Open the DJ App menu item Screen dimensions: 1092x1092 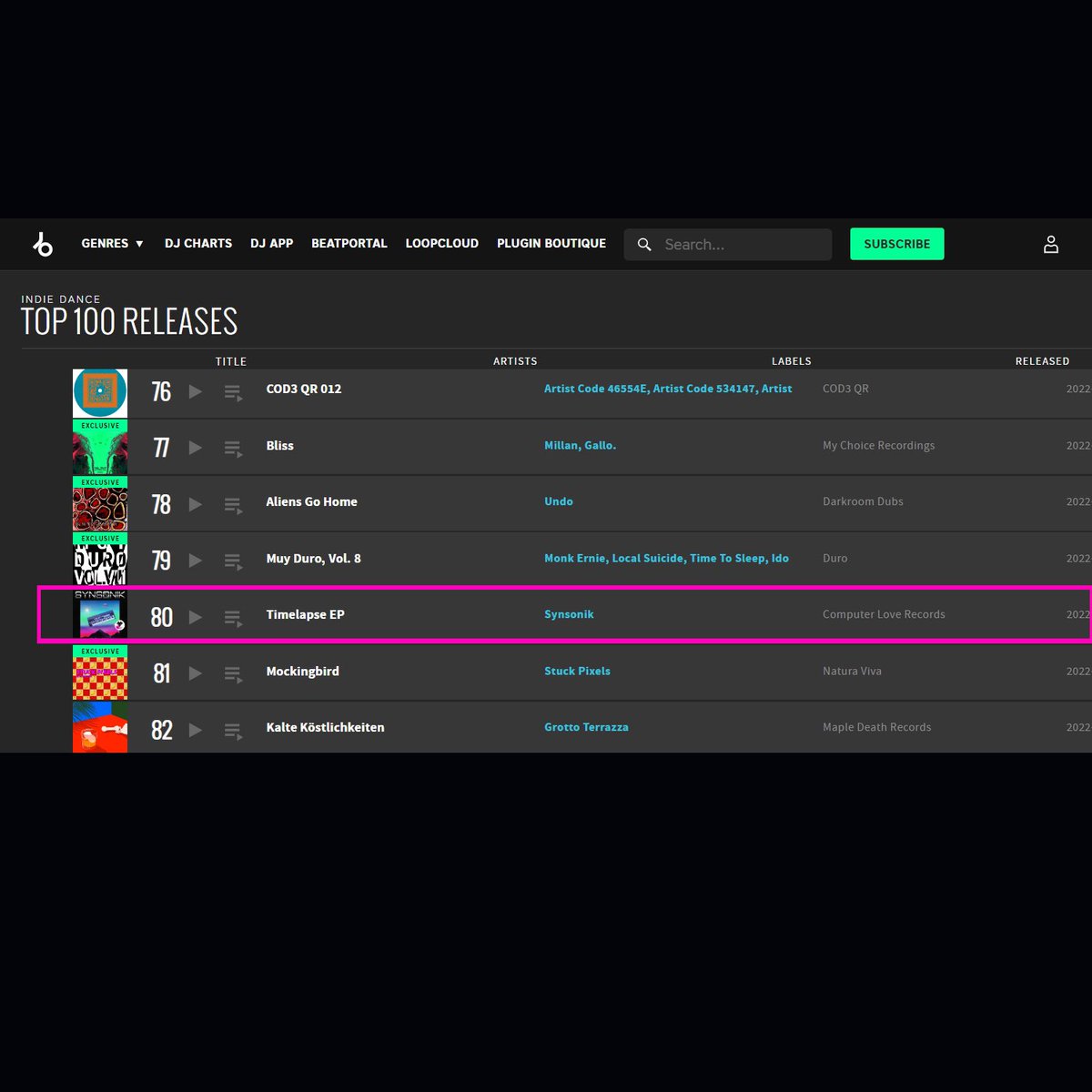pos(271,244)
